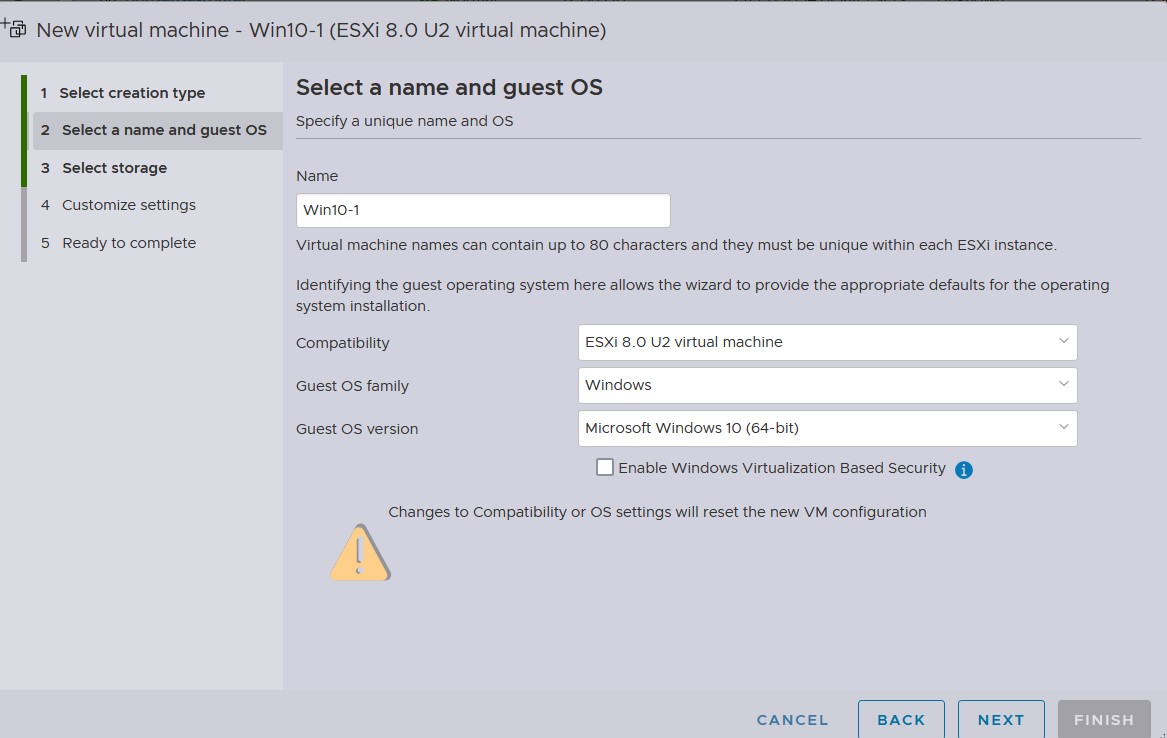
Task: Select step 5 Ready to complete
Action: click(128, 243)
